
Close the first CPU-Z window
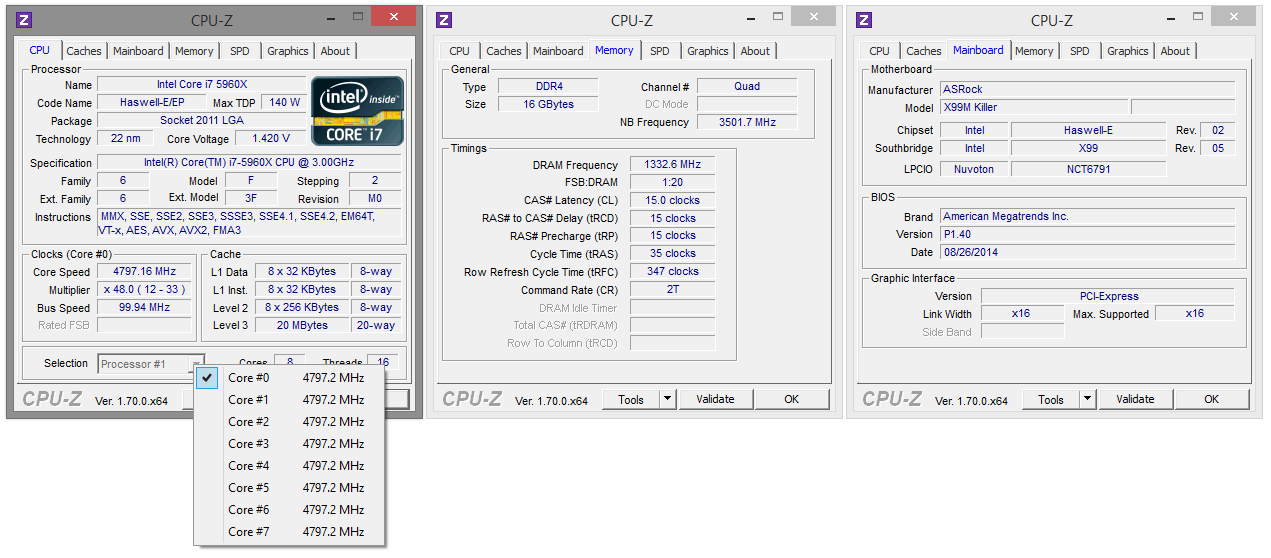393,17
